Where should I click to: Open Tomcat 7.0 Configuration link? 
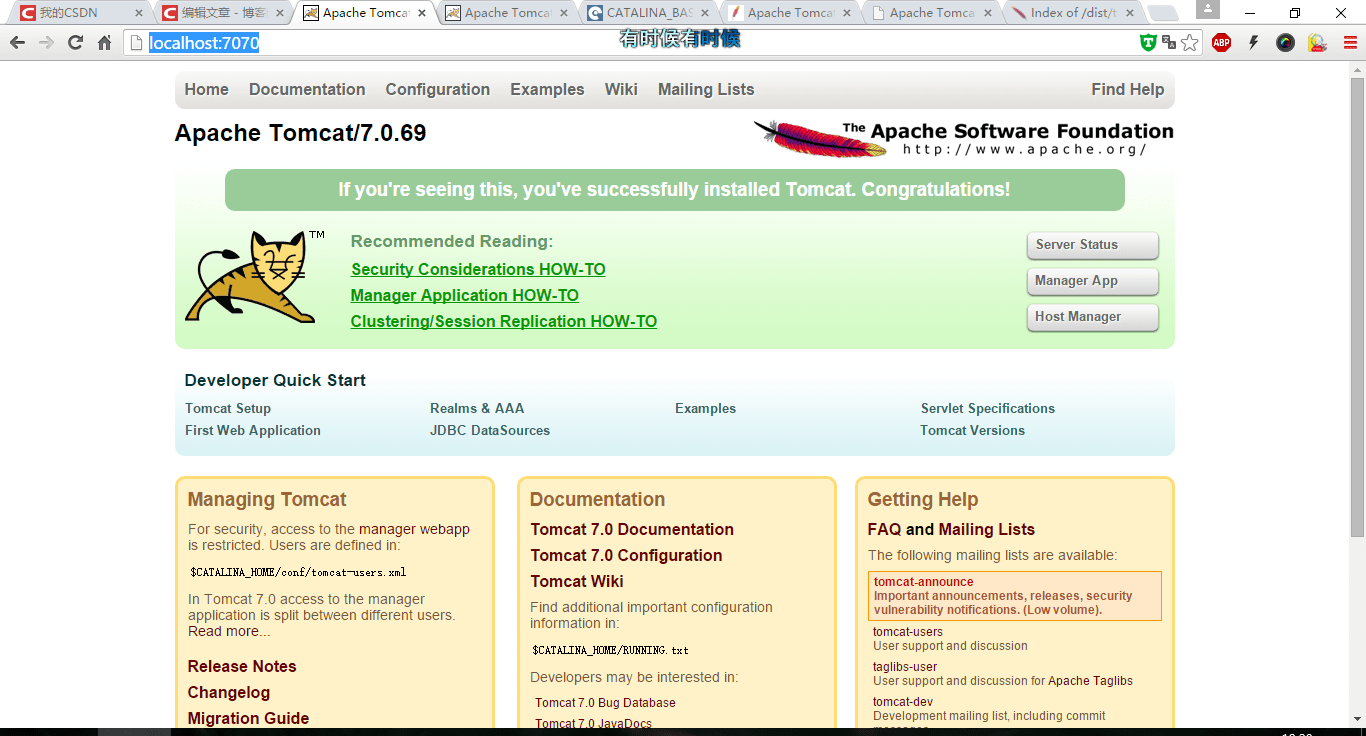click(626, 555)
